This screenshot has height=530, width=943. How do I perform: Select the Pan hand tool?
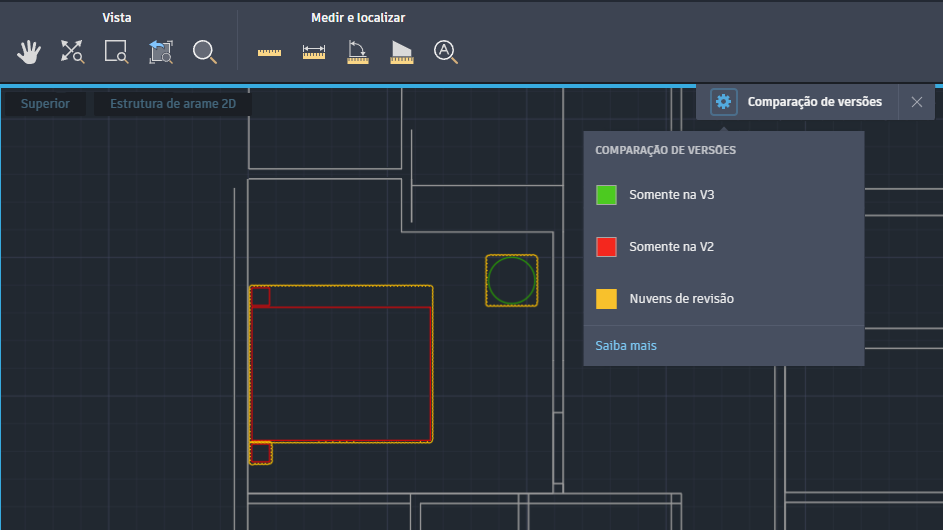(28, 52)
